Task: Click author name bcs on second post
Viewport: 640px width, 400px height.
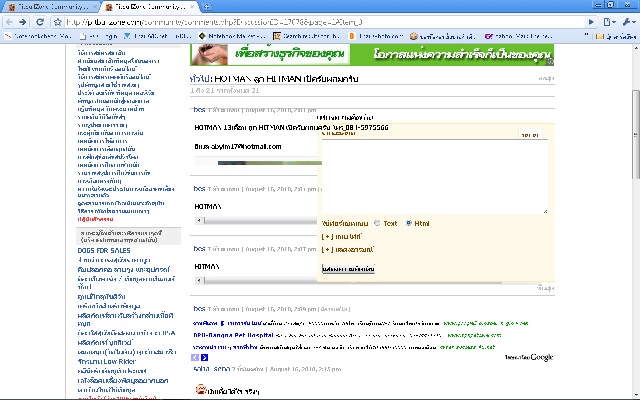Action: point(199,189)
